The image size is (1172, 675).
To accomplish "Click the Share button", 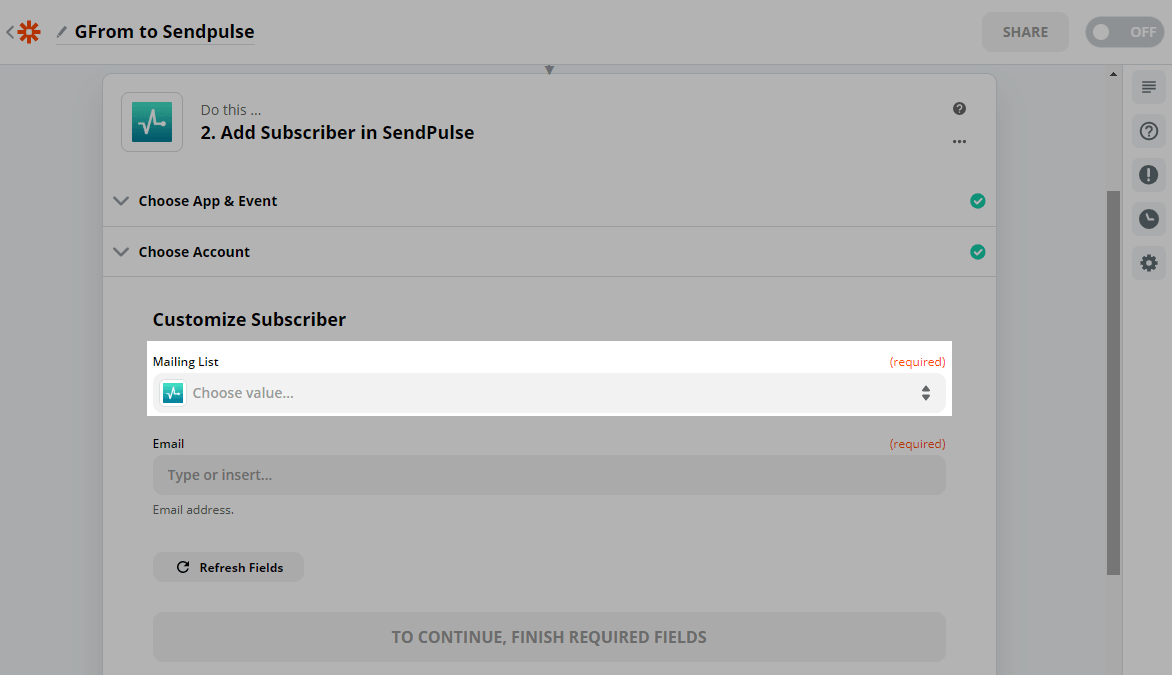I will click(x=1025, y=32).
